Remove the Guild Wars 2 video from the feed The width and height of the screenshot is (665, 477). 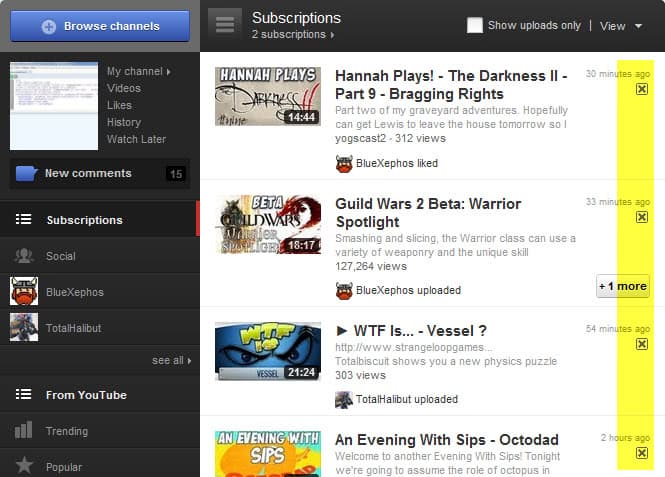point(642,217)
